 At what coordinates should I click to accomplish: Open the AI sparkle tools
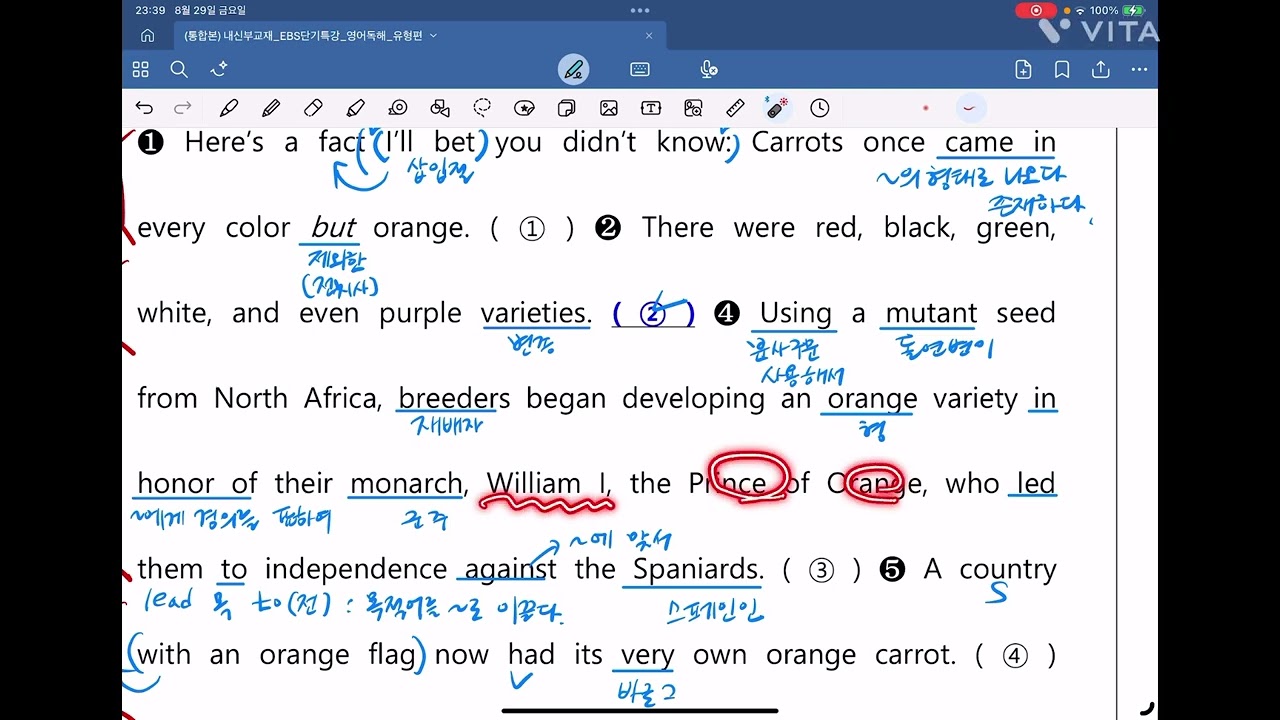[219, 69]
